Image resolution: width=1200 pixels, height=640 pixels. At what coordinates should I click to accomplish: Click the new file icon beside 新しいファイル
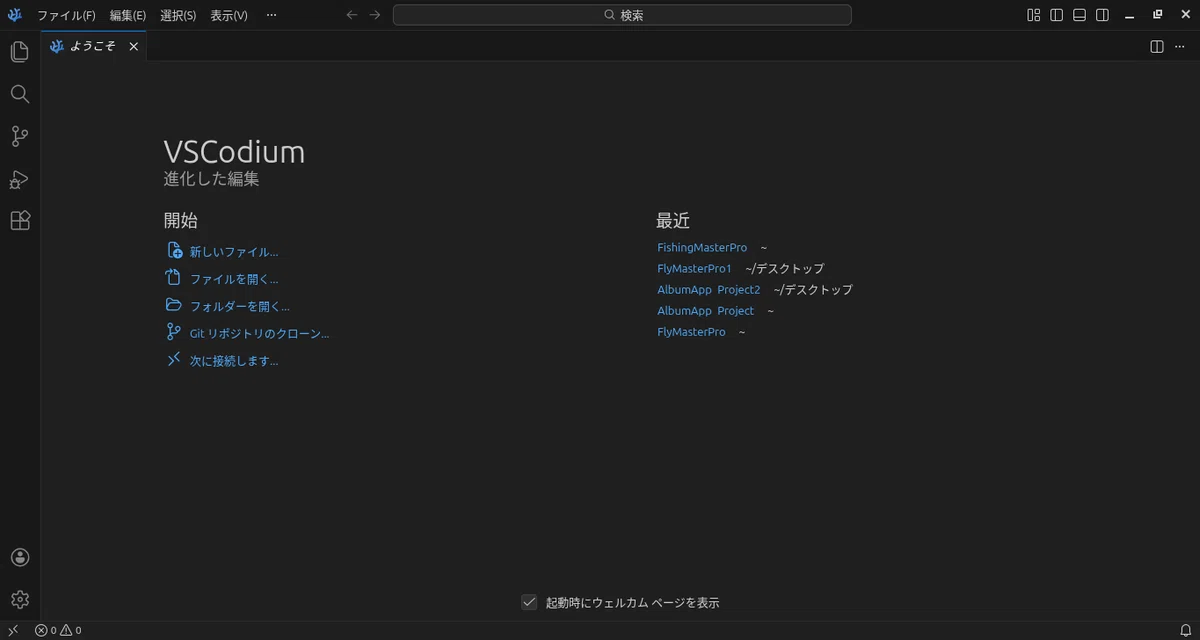click(x=174, y=251)
